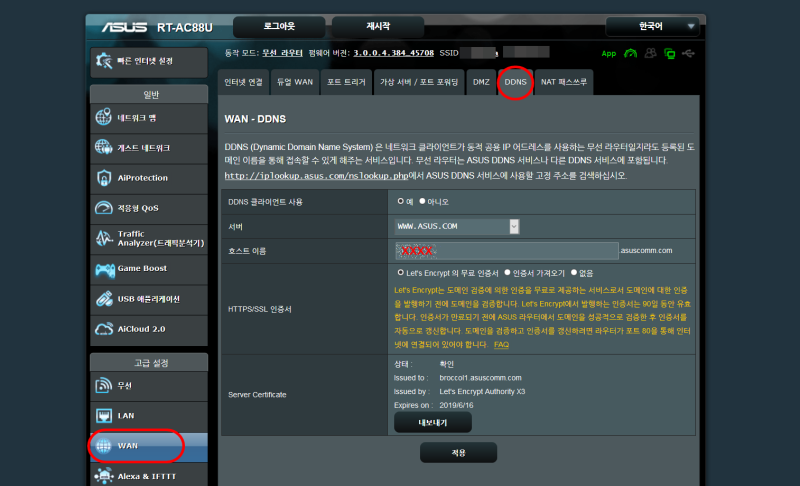Screen dimensions: 800x486
Task: Open the WAN globe icon
Action: click(104, 446)
